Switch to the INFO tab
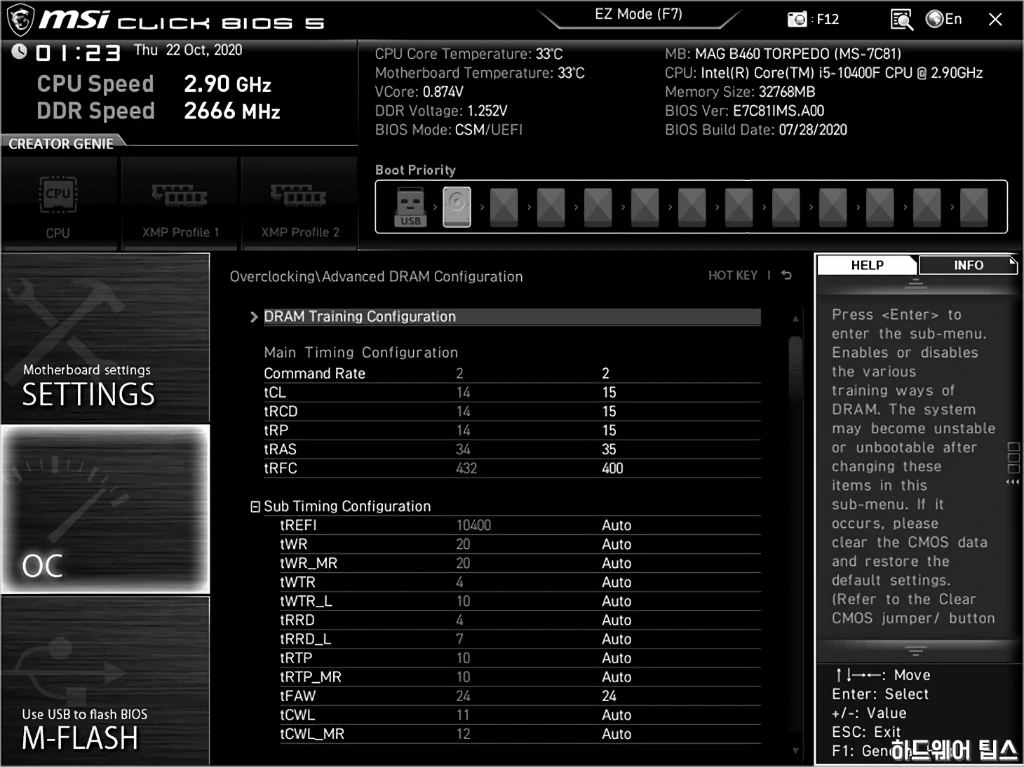1024x767 pixels. coord(968,265)
